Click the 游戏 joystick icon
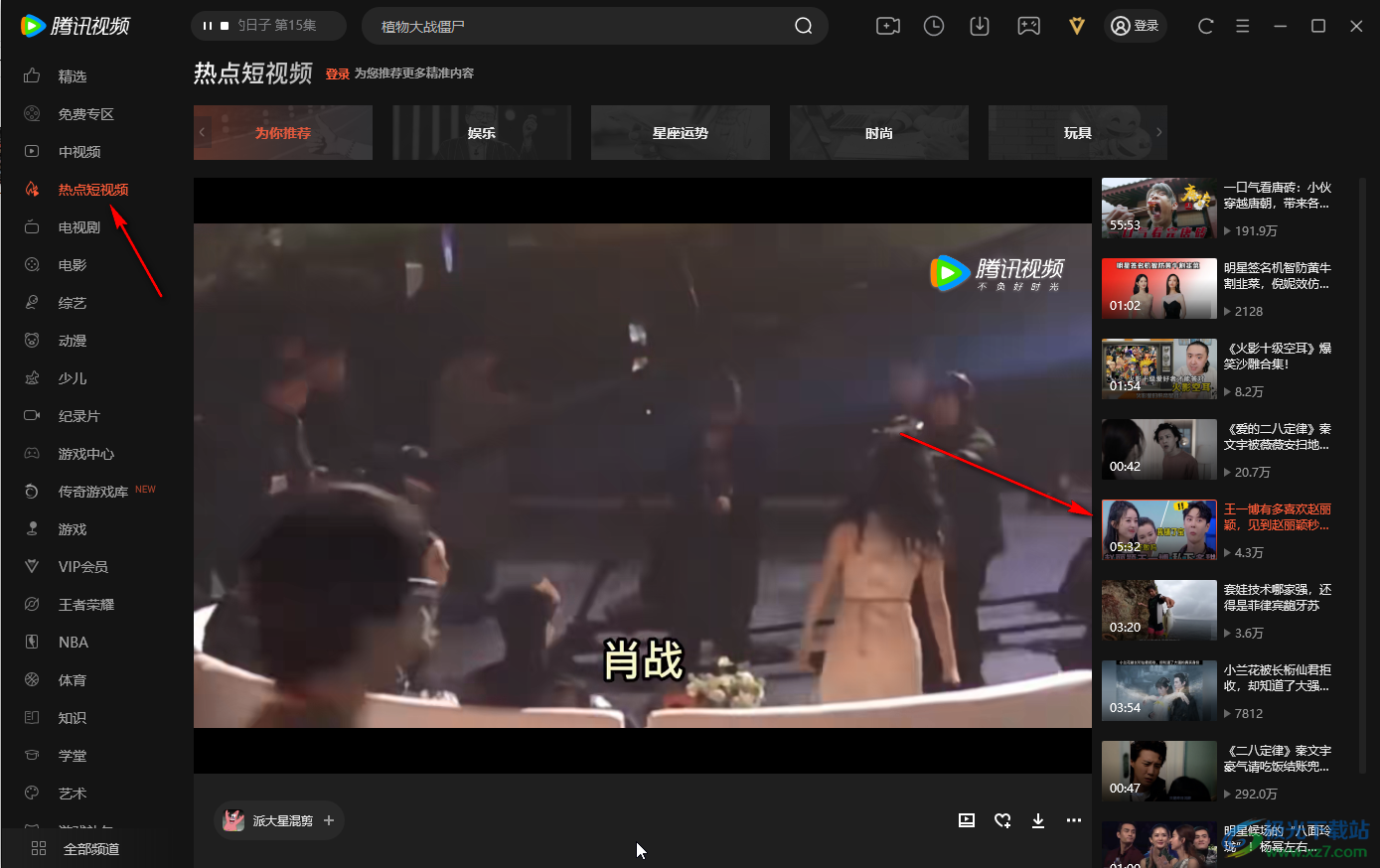 pyautogui.click(x=32, y=529)
